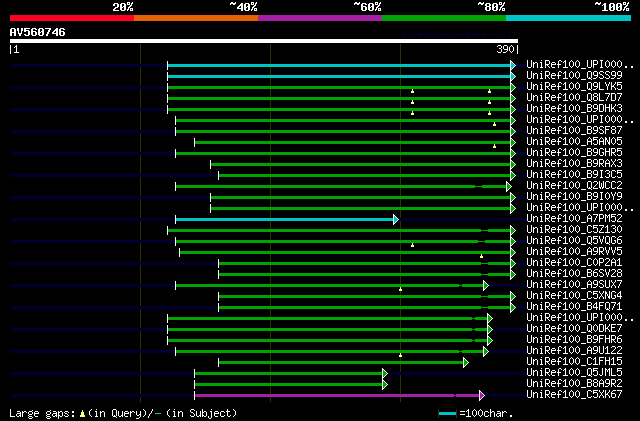
Task: Click the ~100% identity label
Action: pyautogui.click(x=611, y=7)
